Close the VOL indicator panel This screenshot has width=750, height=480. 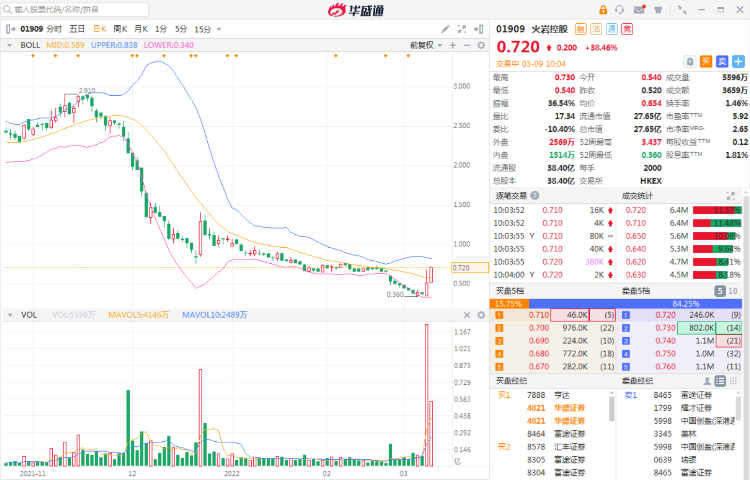(467, 315)
